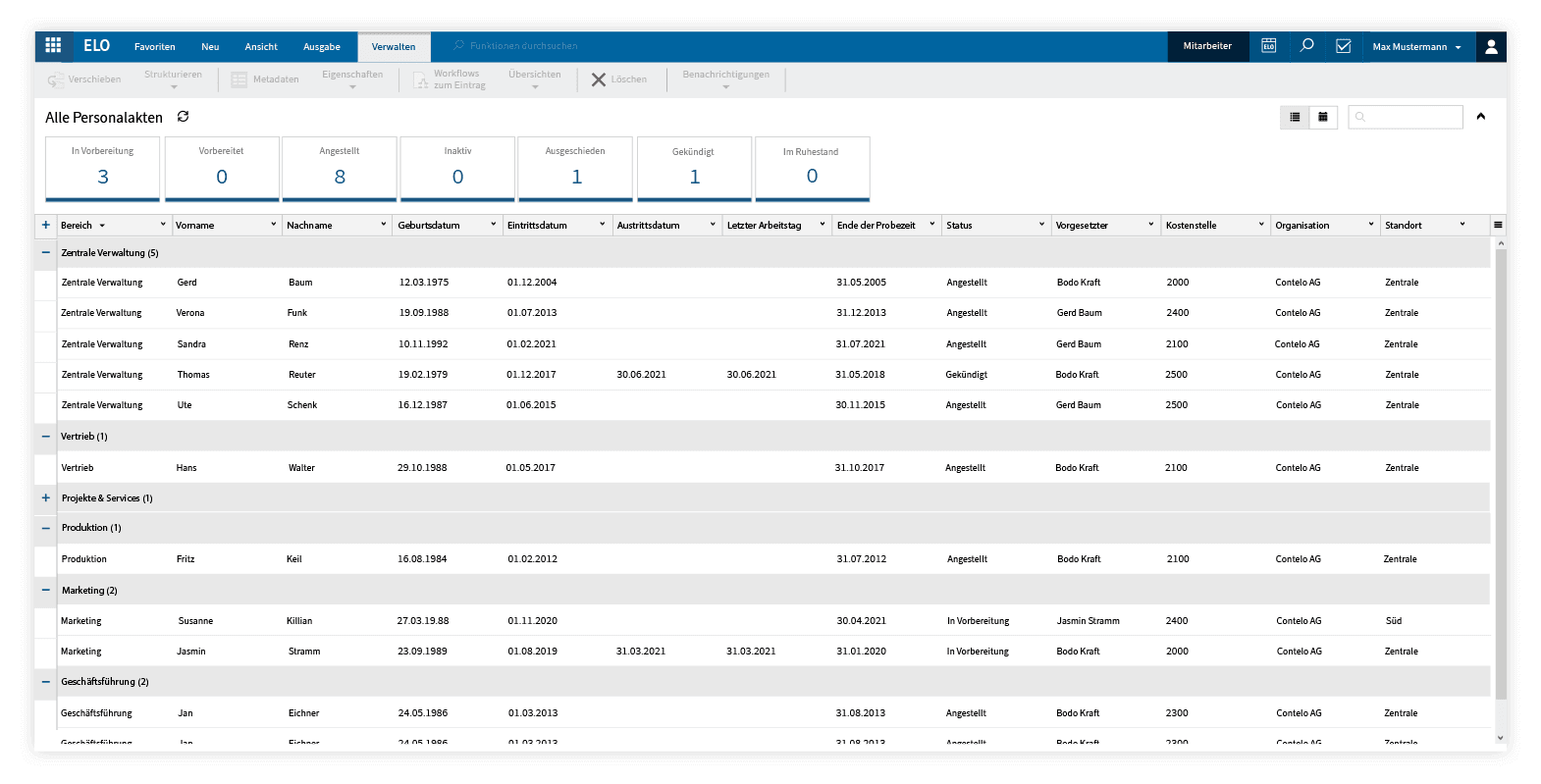Switch to list view toggle
The height and width of the screenshot is (784, 1541).
tap(1295, 117)
